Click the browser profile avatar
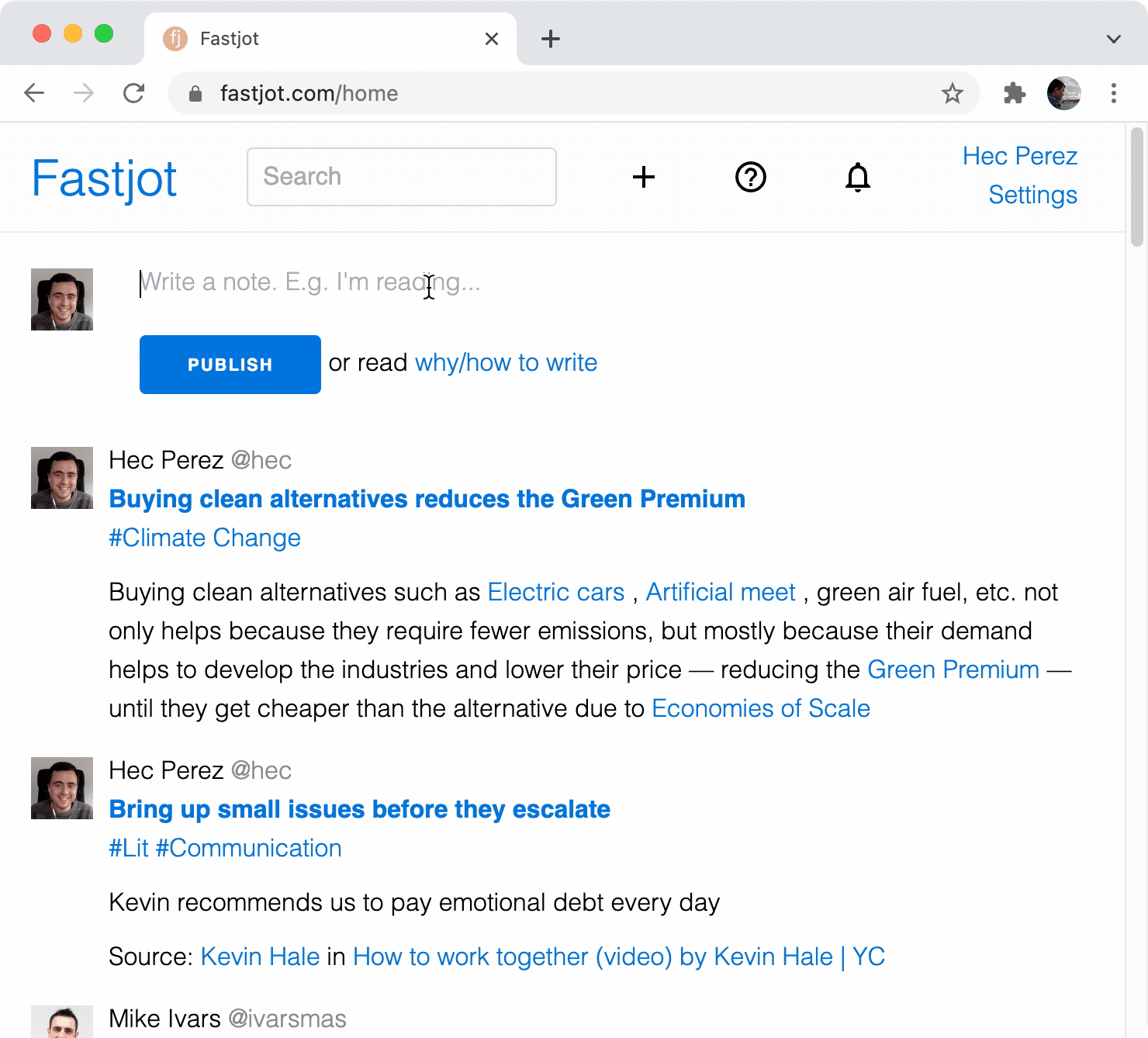 pos(1063,93)
